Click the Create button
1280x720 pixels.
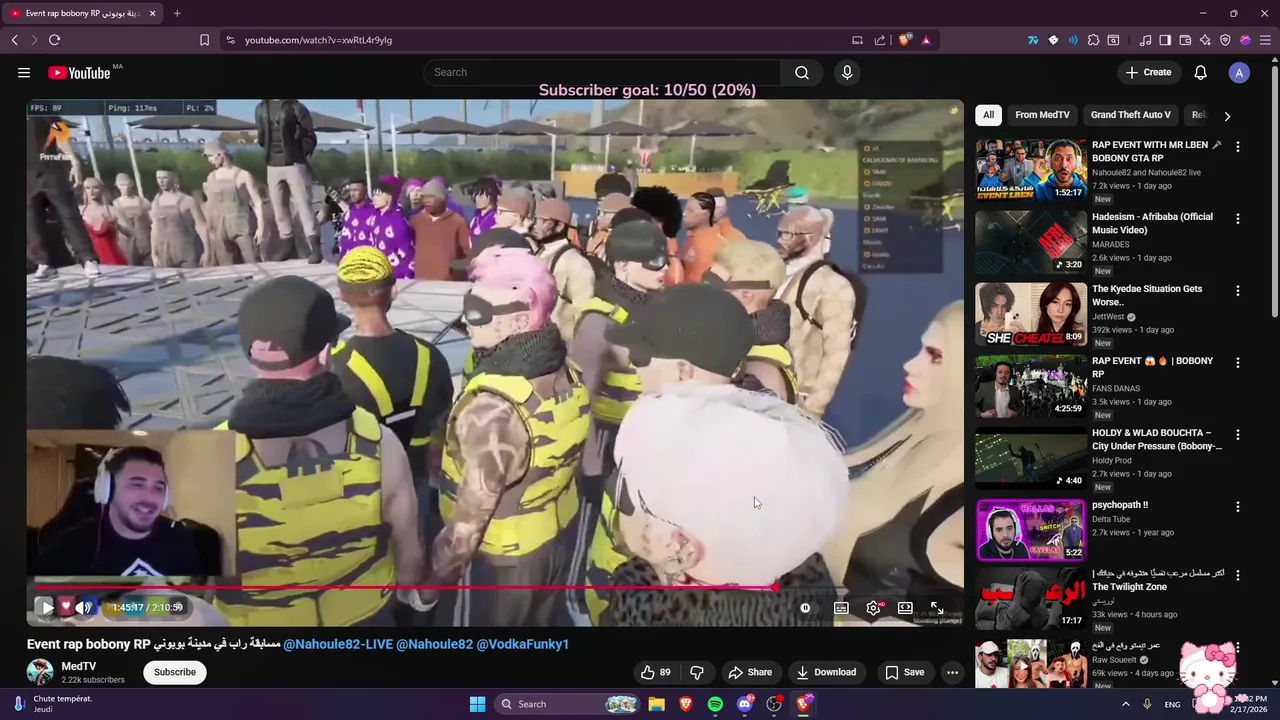pyautogui.click(x=1148, y=72)
